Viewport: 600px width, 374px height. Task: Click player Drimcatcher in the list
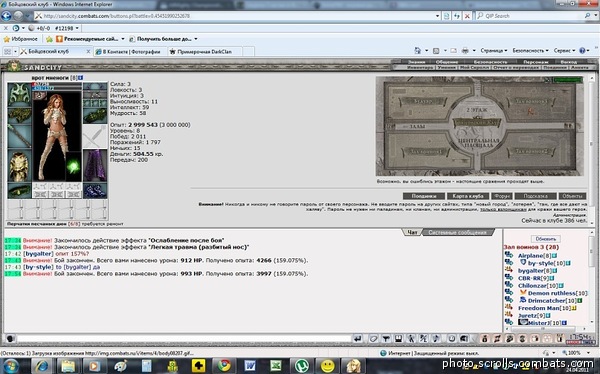547,301
